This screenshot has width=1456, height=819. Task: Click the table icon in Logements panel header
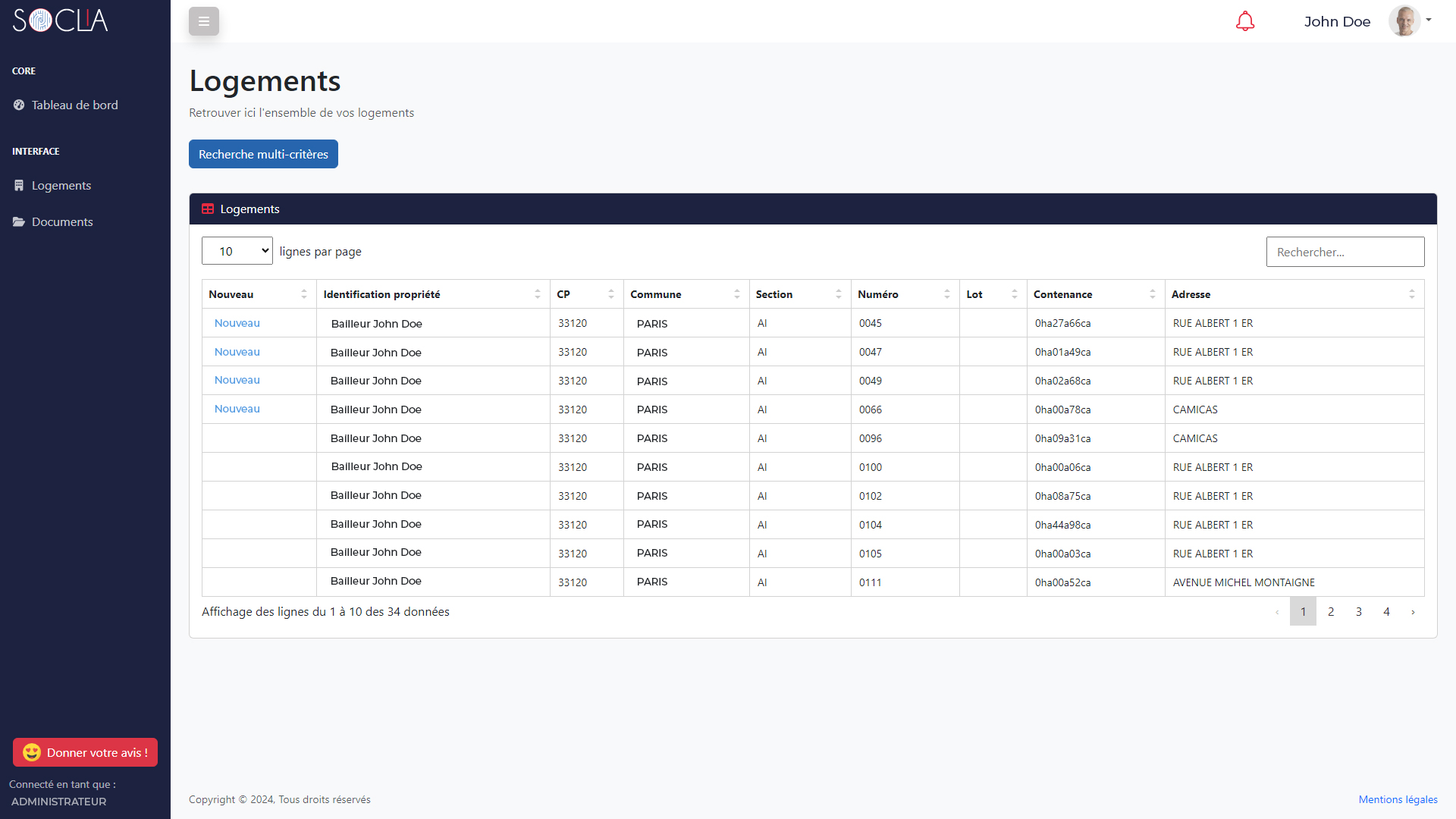(x=208, y=209)
